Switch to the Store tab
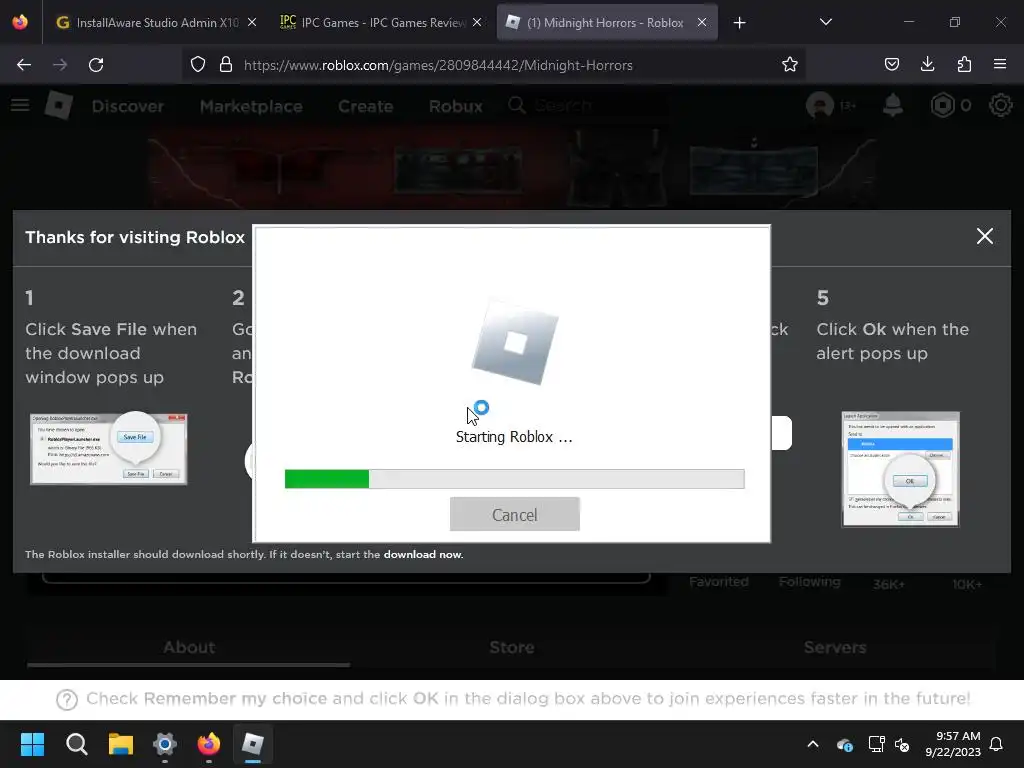 click(x=512, y=647)
